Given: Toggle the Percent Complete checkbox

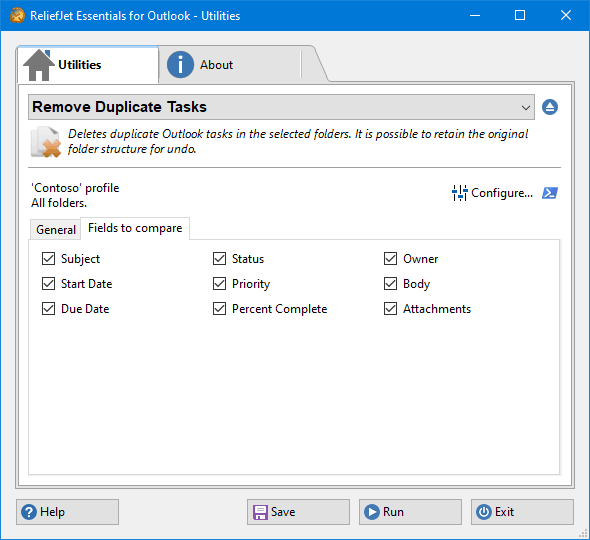Looking at the screenshot, I should coord(219,309).
